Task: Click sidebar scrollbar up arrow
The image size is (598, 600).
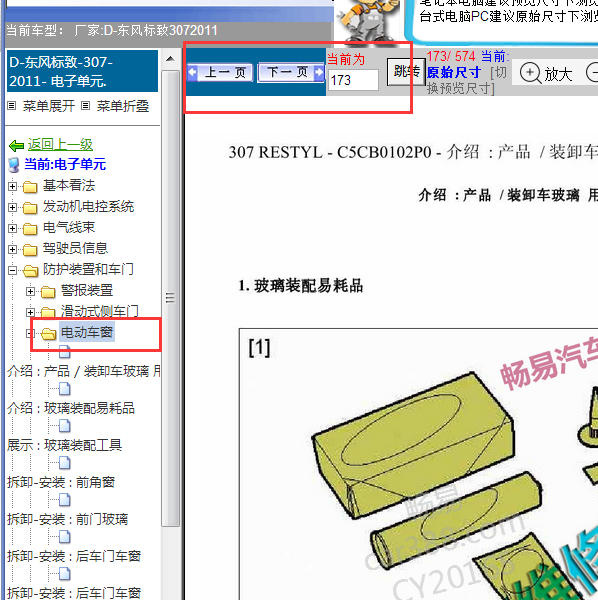Action: [171, 59]
